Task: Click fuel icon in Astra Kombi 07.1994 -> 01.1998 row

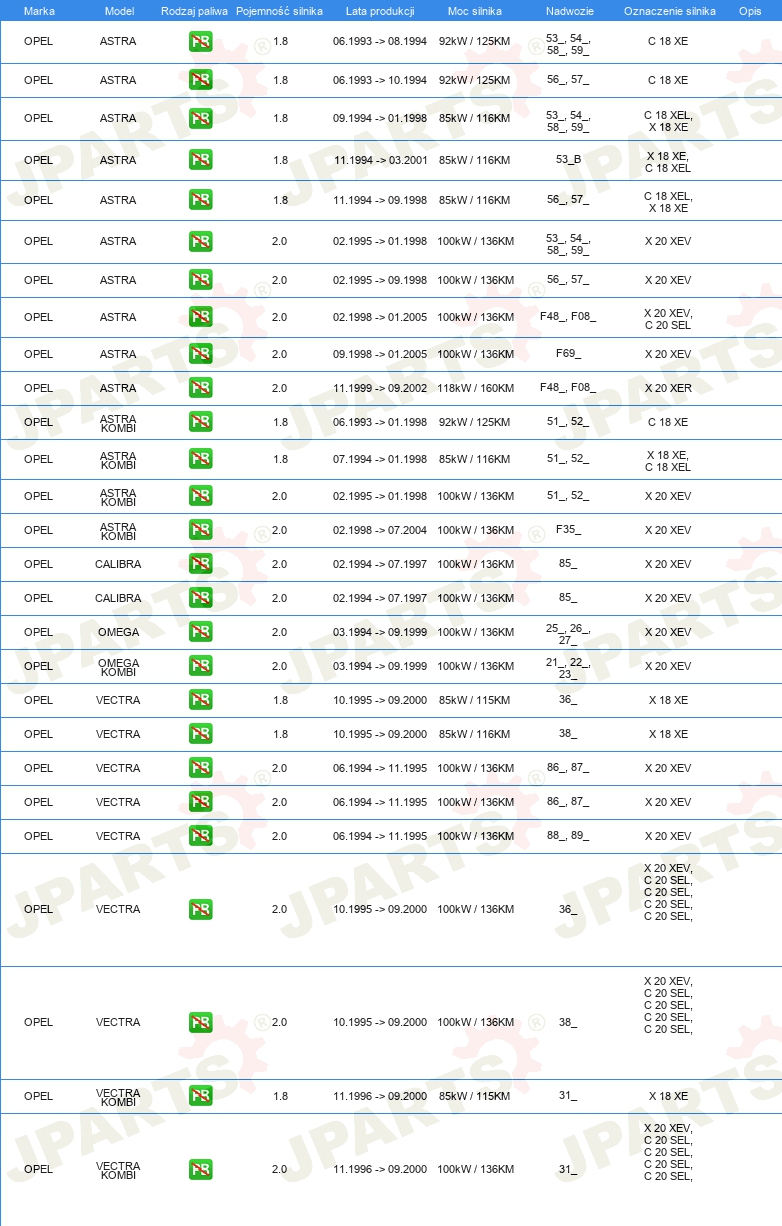Action: point(200,459)
